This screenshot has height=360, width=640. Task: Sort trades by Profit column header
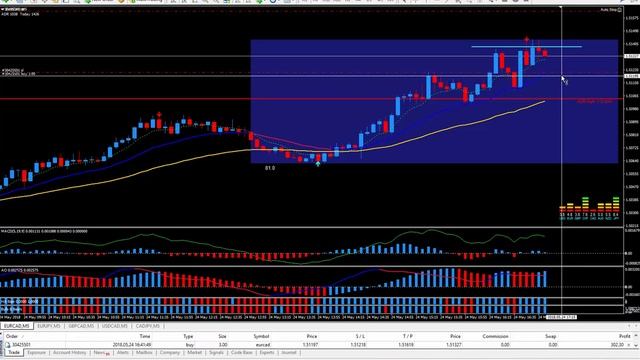click(624, 336)
